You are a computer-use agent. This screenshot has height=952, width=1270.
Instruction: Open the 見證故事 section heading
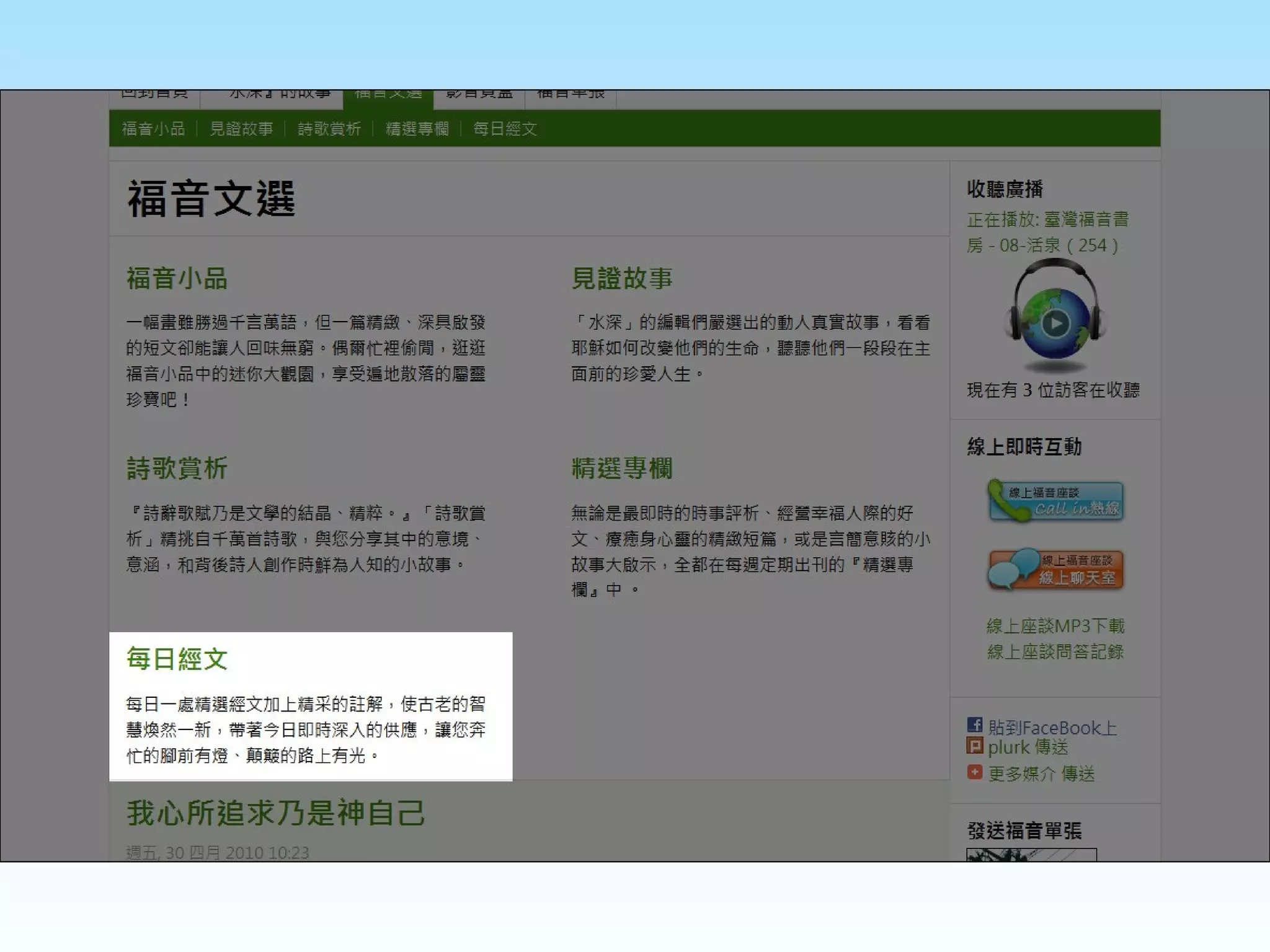pyautogui.click(x=622, y=278)
